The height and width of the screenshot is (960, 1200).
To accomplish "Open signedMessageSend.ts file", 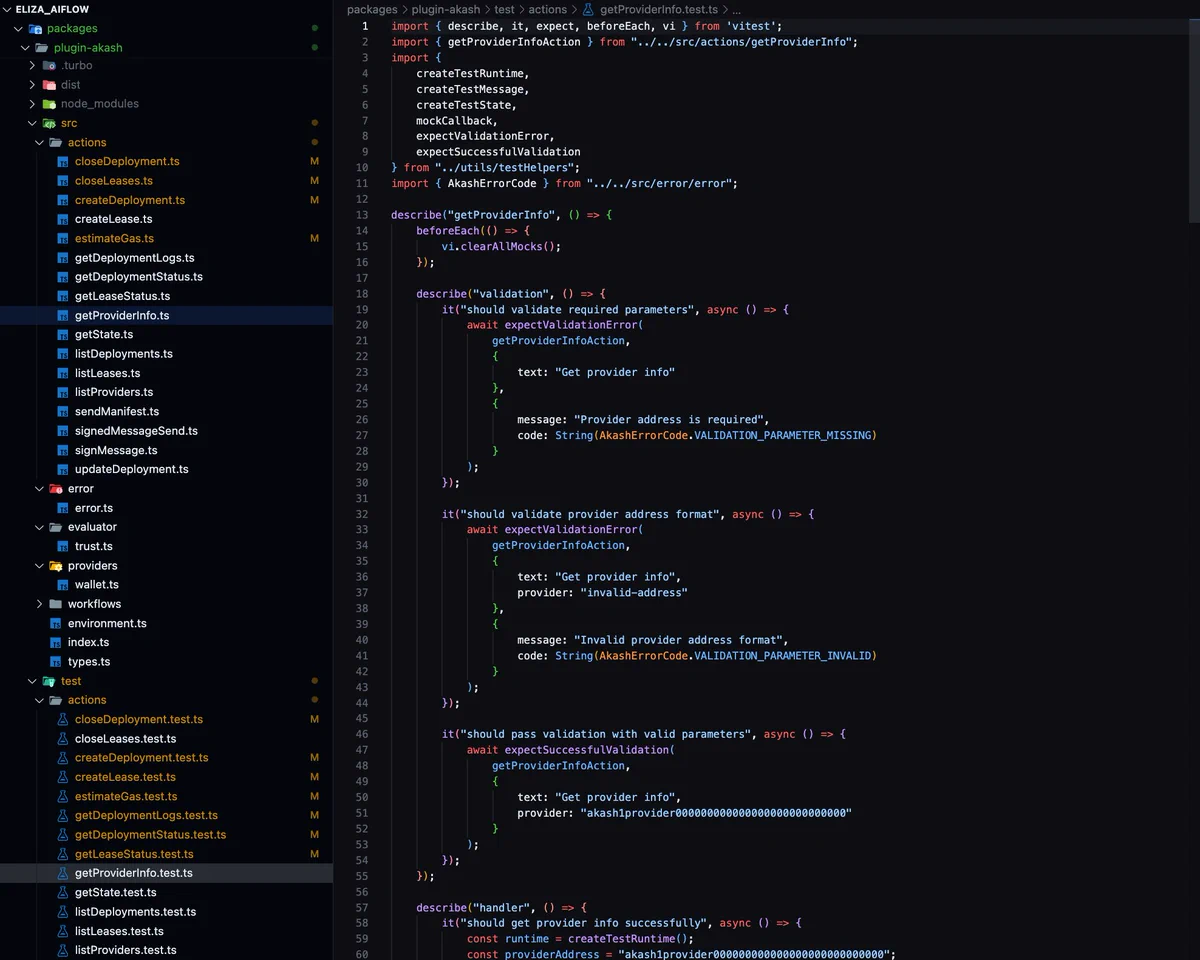I will [x=137, y=431].
